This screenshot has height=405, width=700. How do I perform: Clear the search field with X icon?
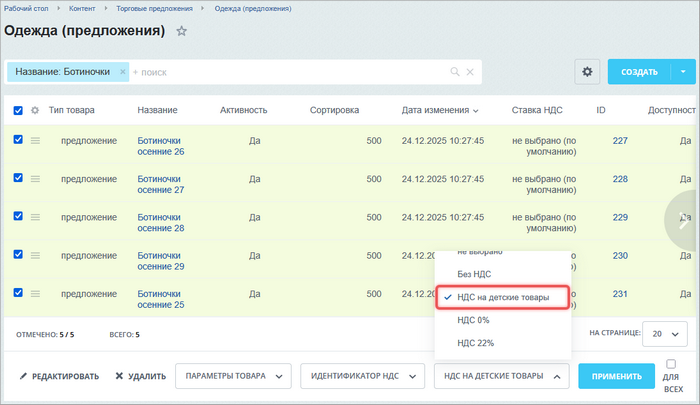point(469,72)
